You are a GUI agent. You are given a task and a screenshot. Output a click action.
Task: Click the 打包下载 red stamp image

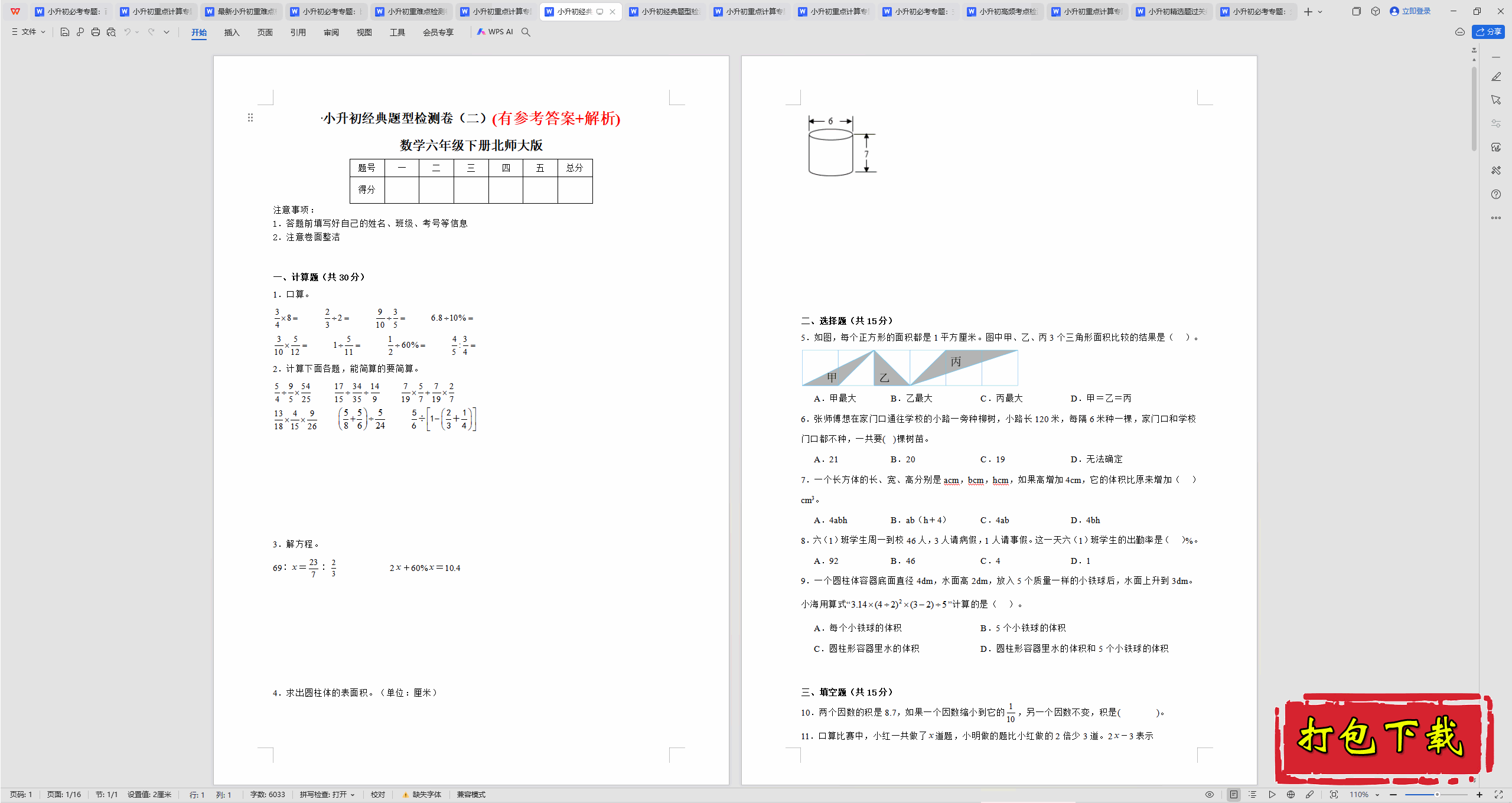[x=1384, y=738]
